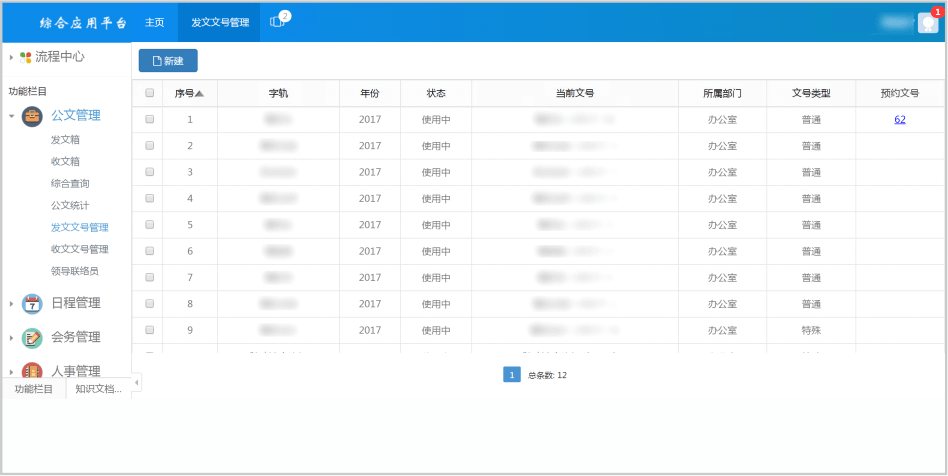Collapse the sidebar using the splitter arrow
This screenshot has width=948, height=476.
pos(137,382)
